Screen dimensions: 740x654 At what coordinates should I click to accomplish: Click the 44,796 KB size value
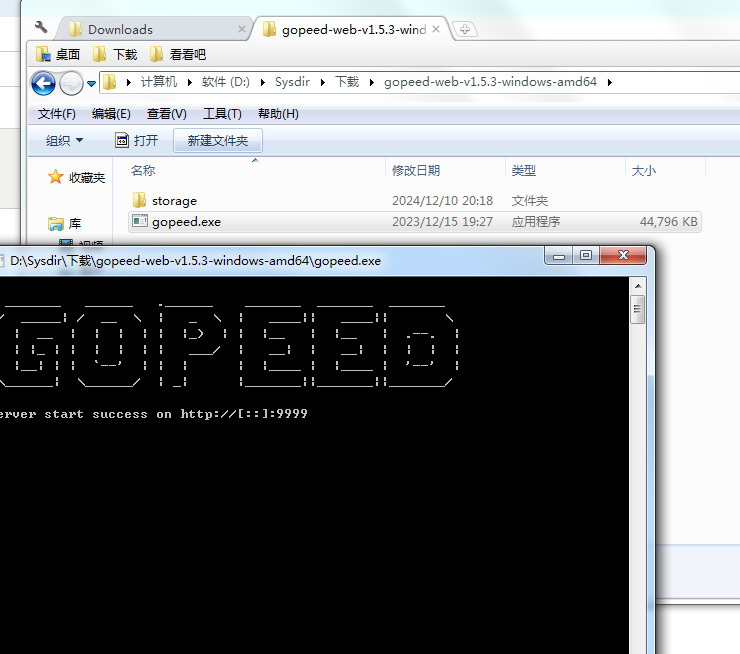click(668, 222)
